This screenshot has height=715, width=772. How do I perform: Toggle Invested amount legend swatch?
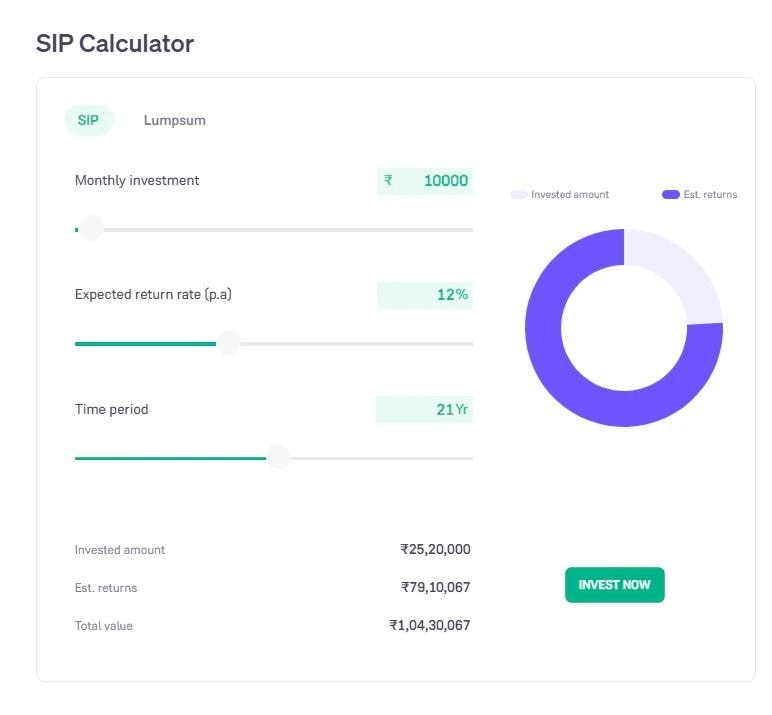pyautogui.click(x=519, y=195)
